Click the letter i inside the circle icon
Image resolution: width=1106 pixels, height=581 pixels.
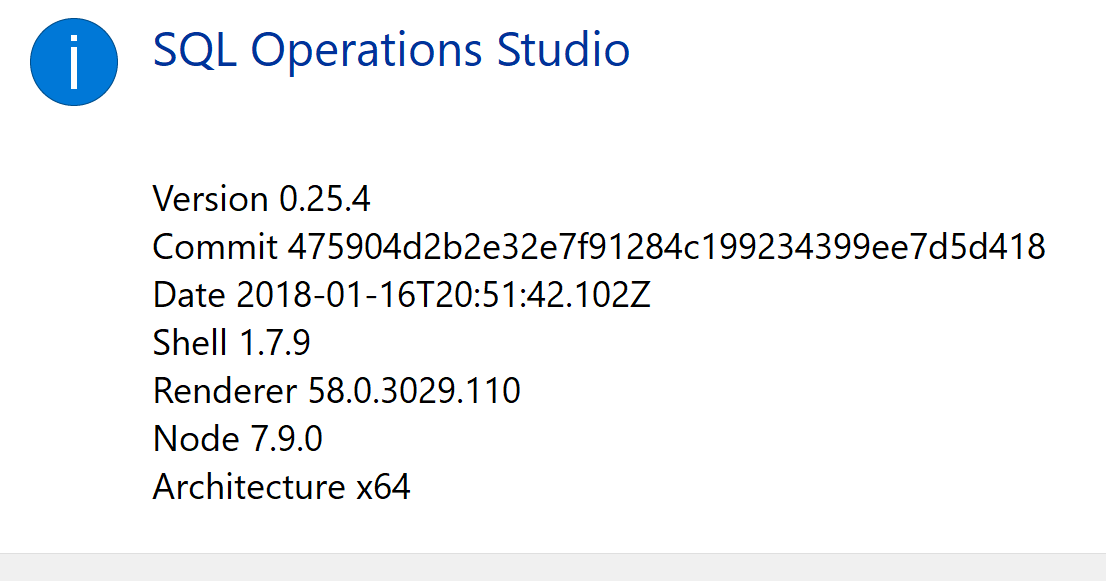point(74,61)
